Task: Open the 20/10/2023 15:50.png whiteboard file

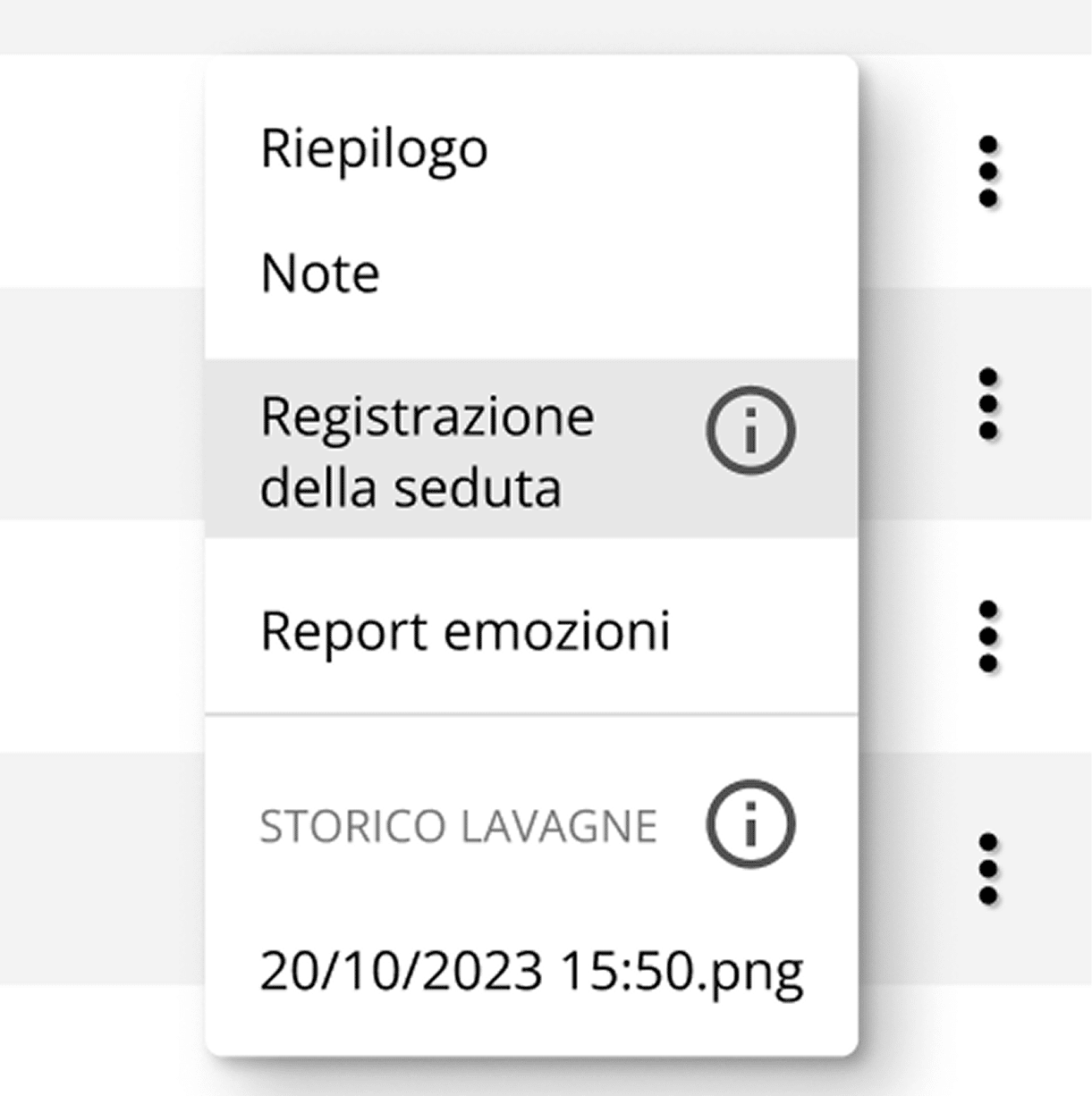Action: pos(531,971)
